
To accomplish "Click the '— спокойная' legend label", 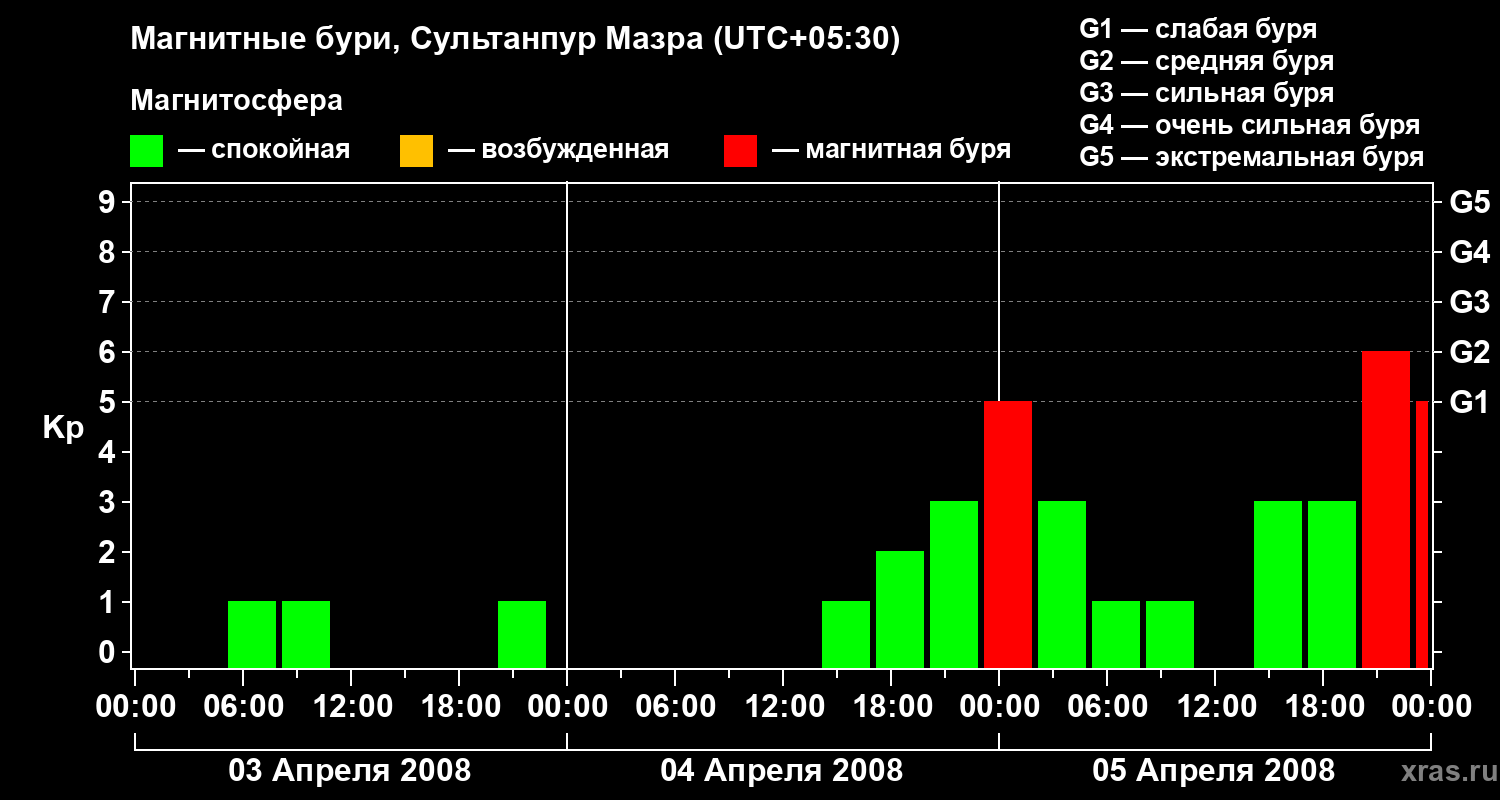I will coord(264,151).
